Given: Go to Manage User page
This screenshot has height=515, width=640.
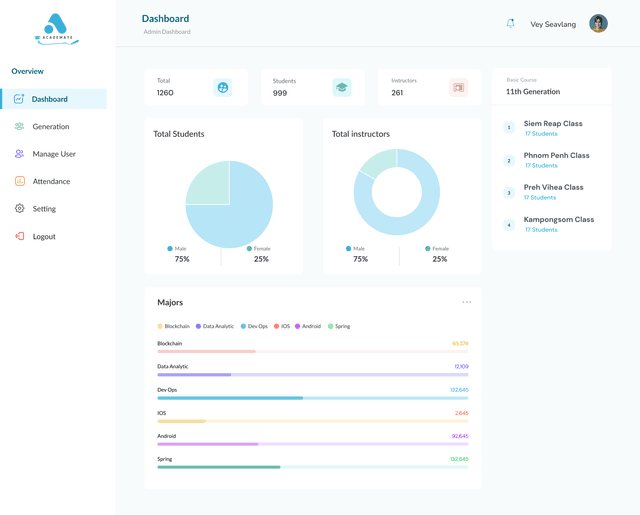Looking at the screenshot, I should 54,154.
